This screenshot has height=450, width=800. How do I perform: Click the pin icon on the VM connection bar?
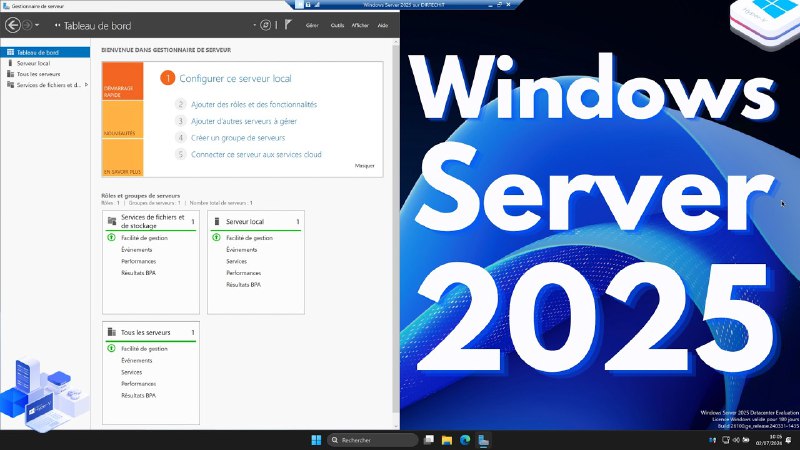(299, 5)
